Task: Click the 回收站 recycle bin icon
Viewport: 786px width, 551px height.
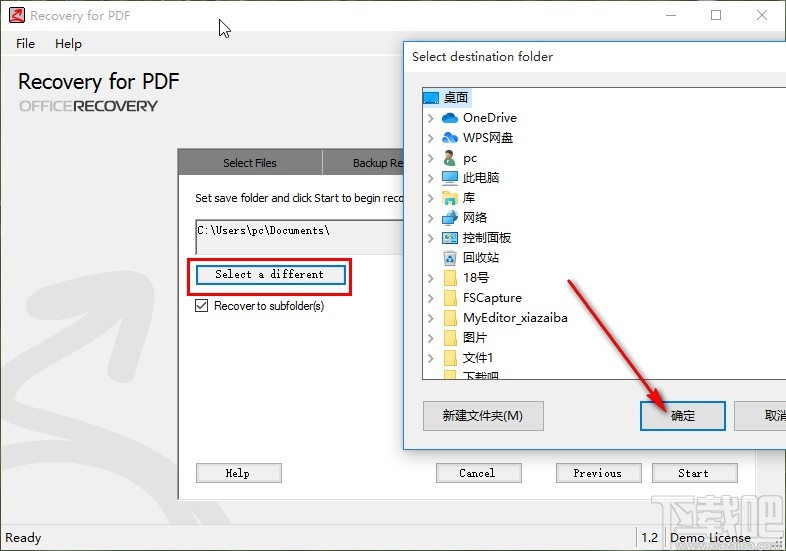Action: pyautogui.click(x=450, y=258)
